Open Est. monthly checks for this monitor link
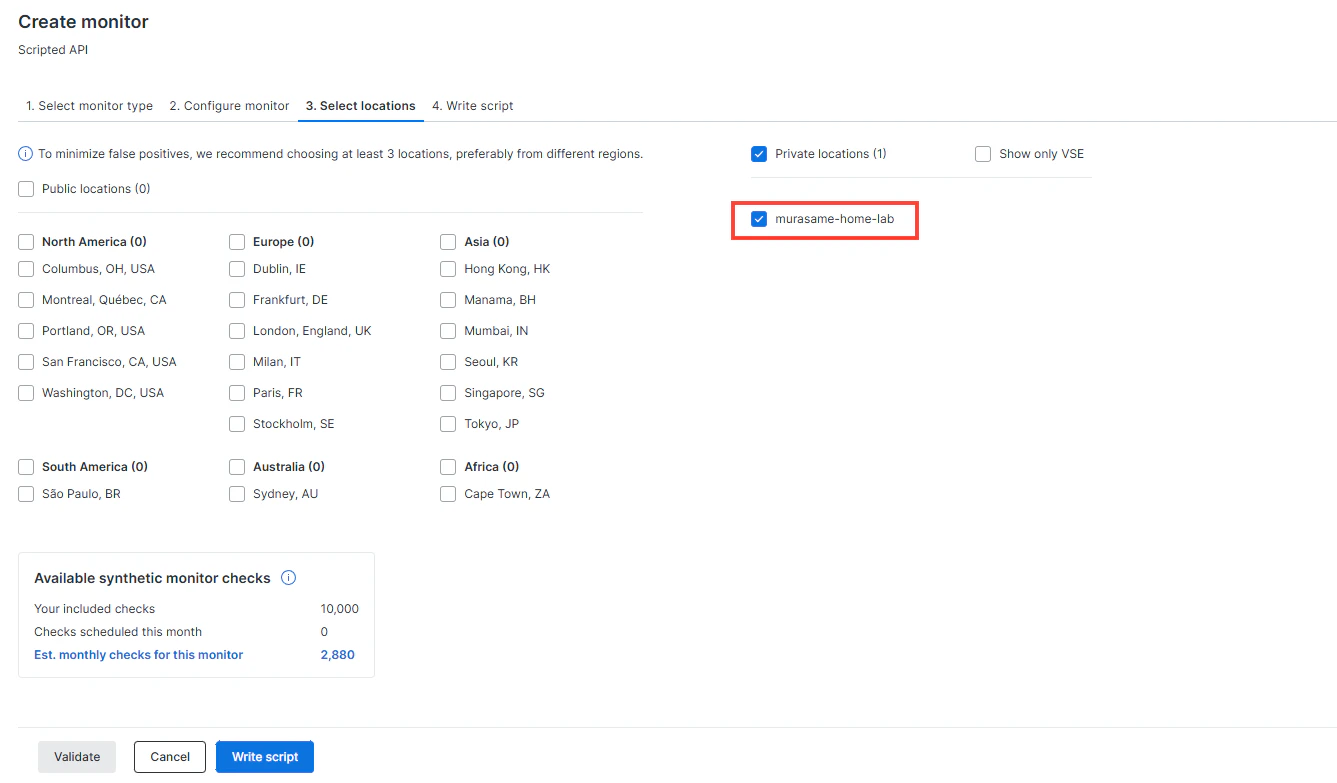 tap(139, 655)
